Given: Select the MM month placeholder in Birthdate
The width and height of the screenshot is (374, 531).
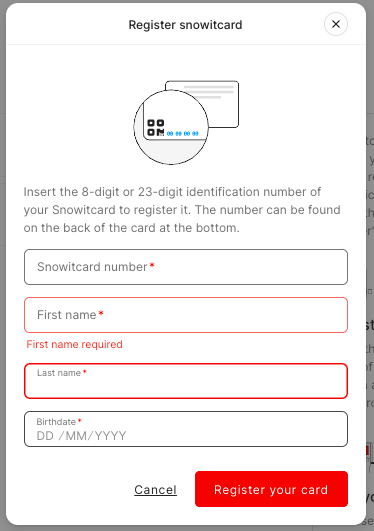Looking at the screenshot, I should tap(76, 436).
